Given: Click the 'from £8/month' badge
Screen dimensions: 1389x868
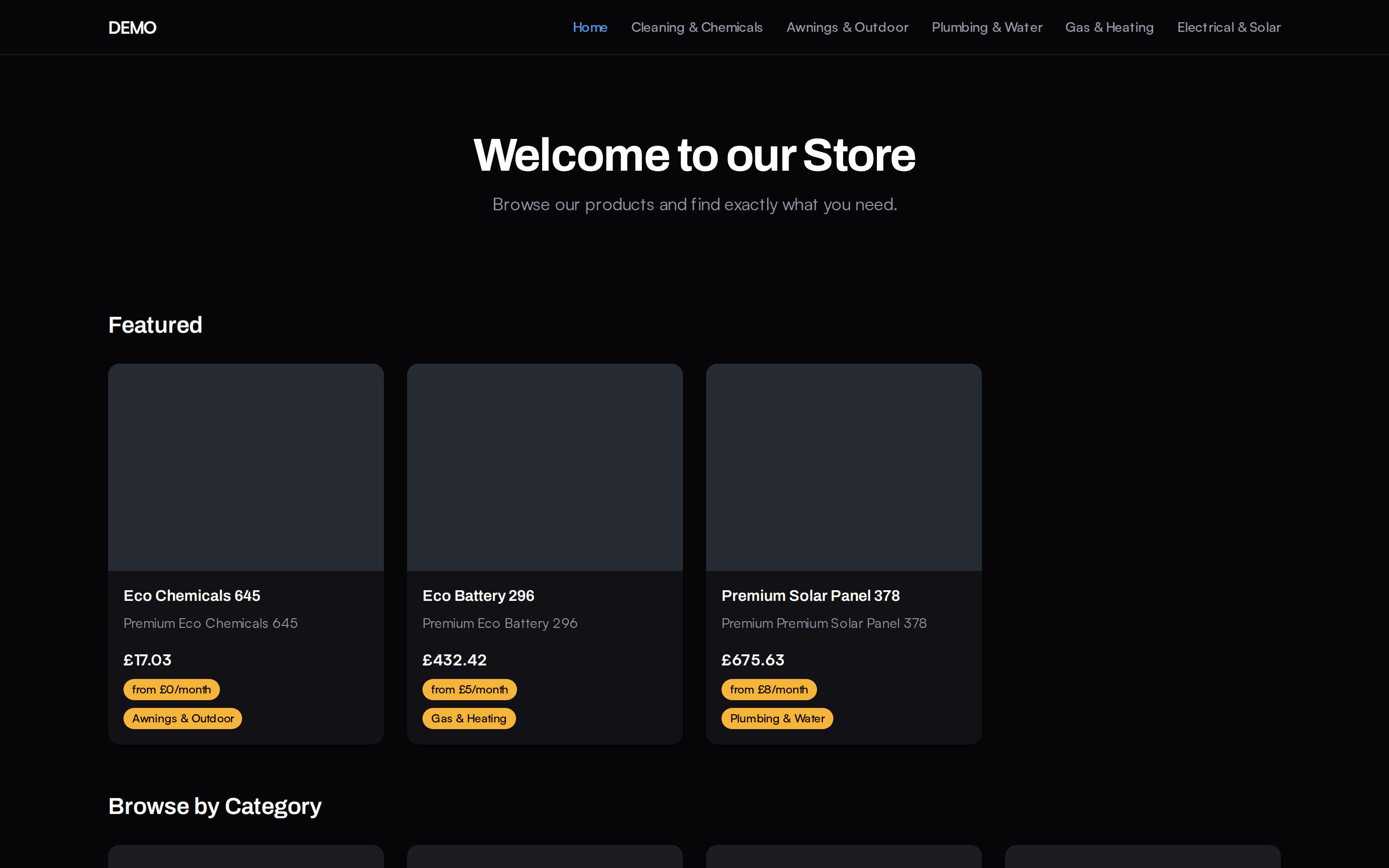Looking at the screenshot, I should (x=769, y=690).
